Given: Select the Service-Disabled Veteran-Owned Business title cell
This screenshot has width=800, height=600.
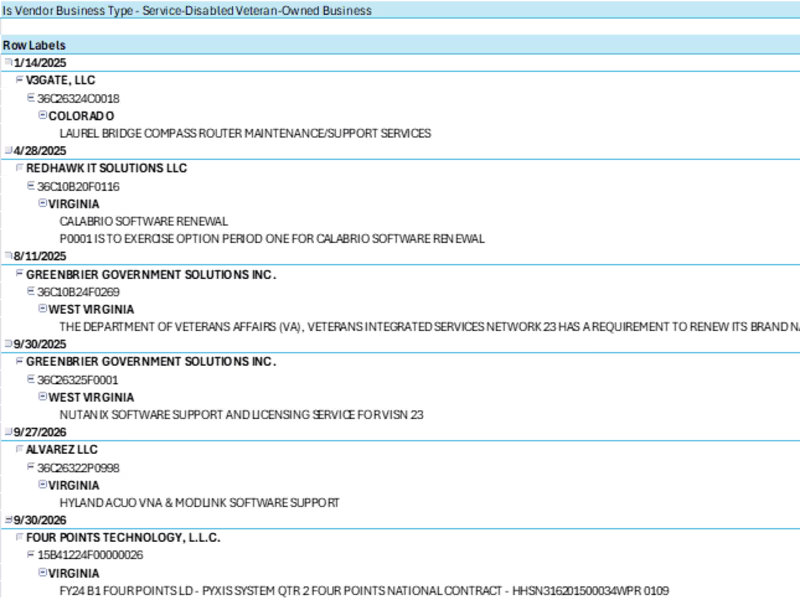Looking at the screenshot, I should tap(187, 11).
